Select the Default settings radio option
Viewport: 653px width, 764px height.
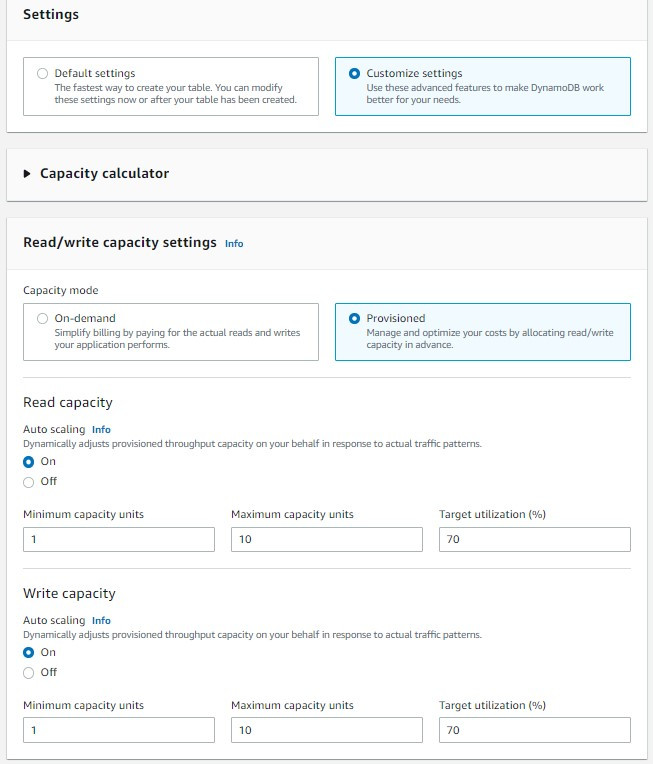click(x=42, y=74)
